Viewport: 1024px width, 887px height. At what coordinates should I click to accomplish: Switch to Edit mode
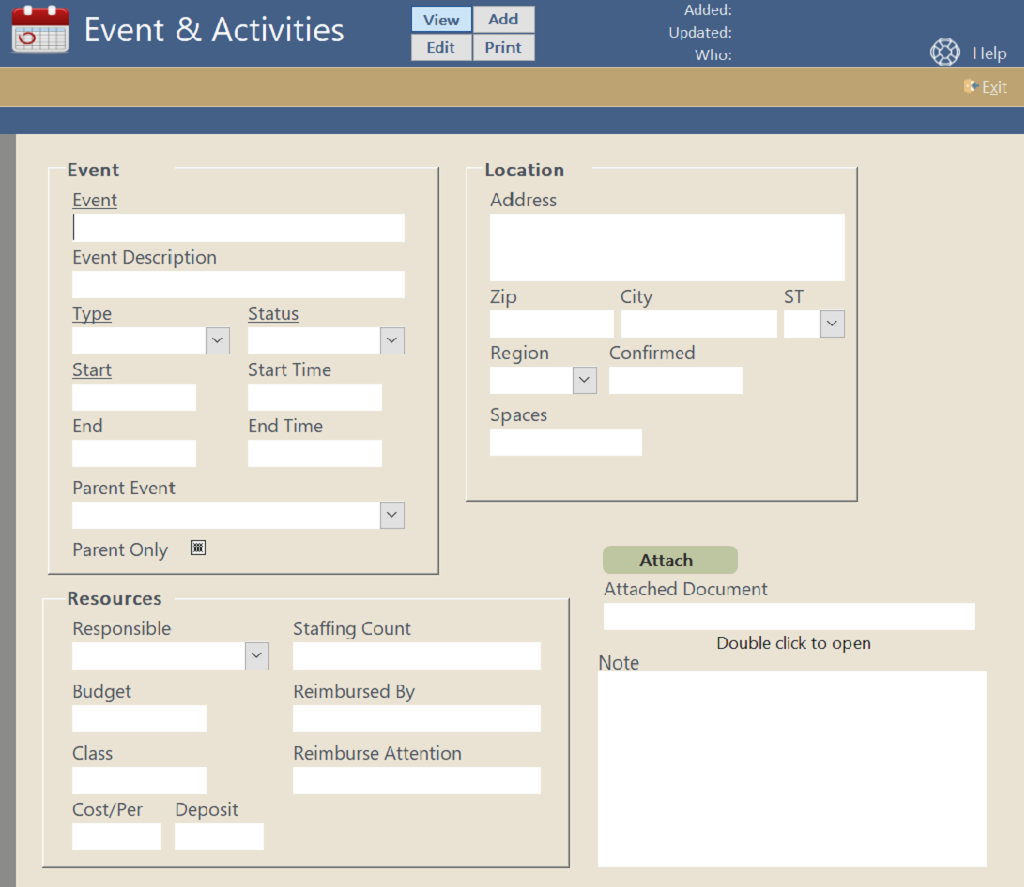point(441,47)
